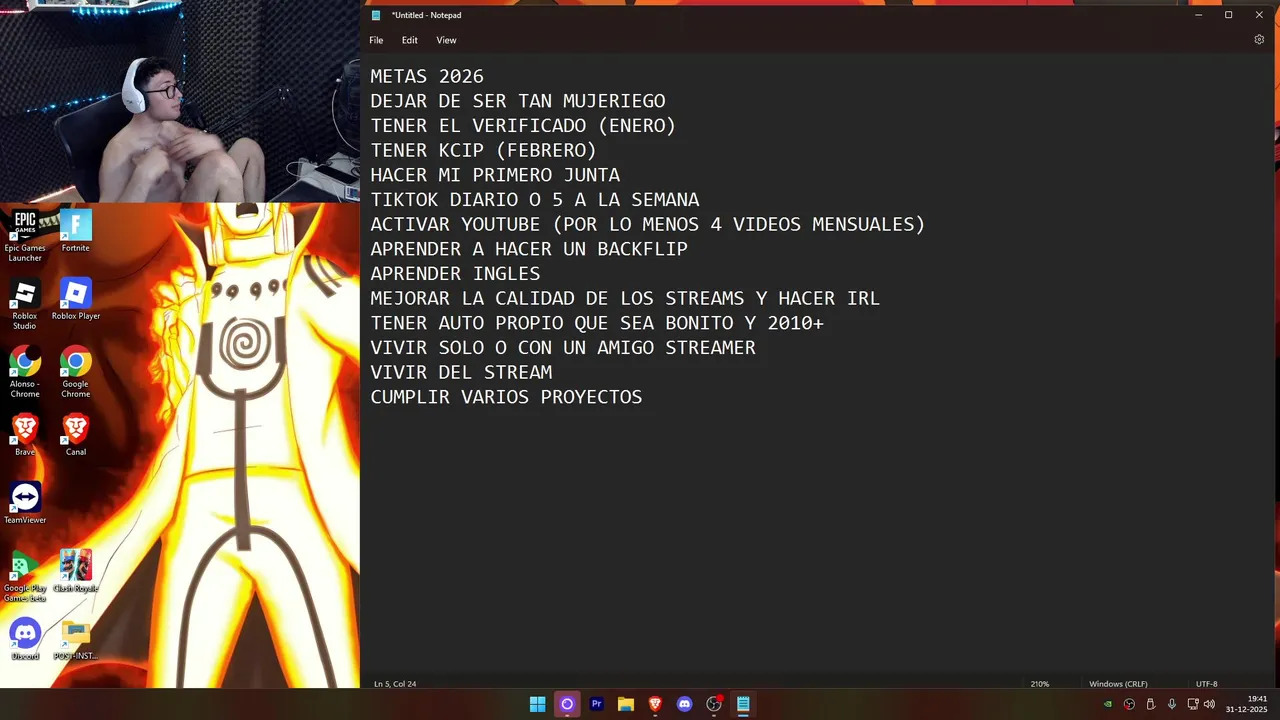Click the line "CUMPLIR VARIOS PROYECTOS"

click(x=506, y=397)
